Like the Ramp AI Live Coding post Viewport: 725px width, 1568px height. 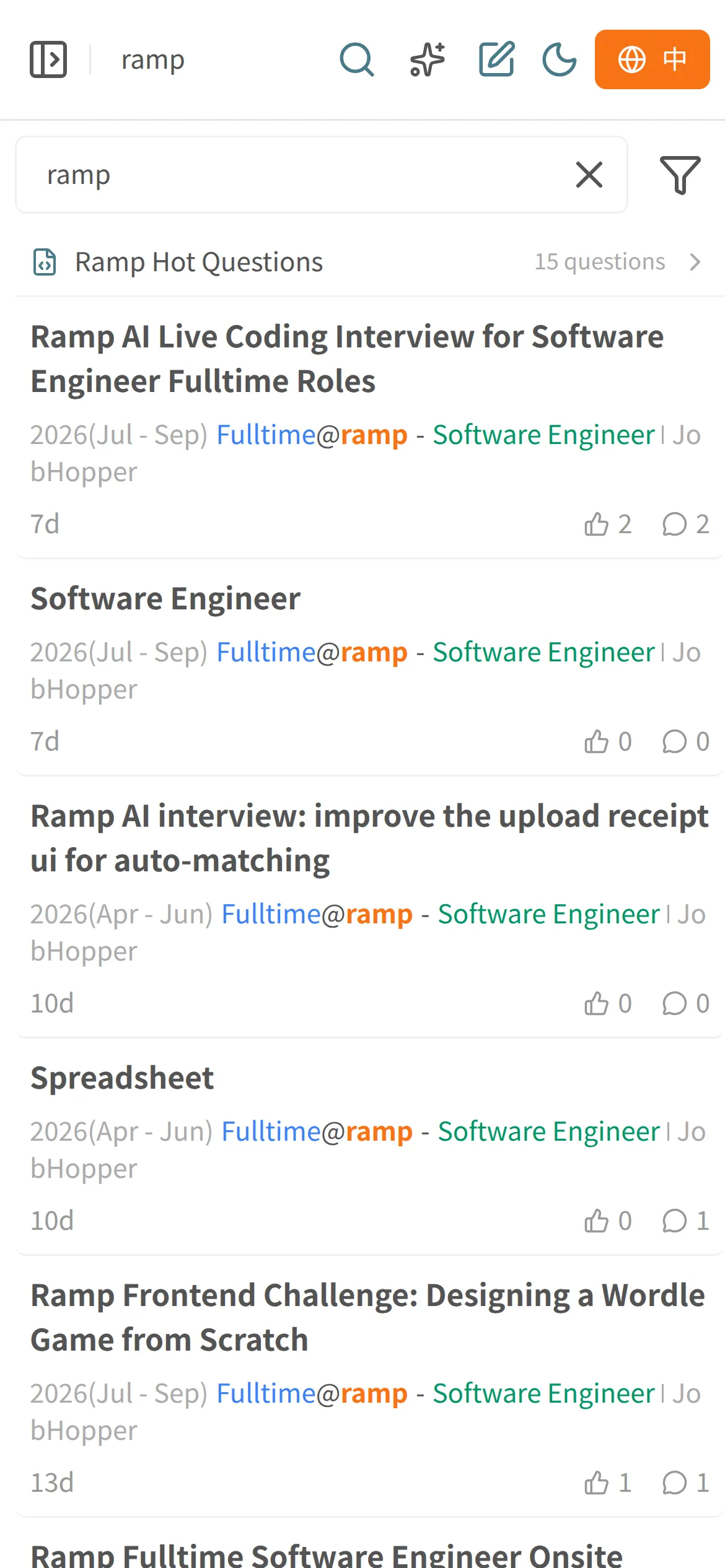(x=608, y=524)
